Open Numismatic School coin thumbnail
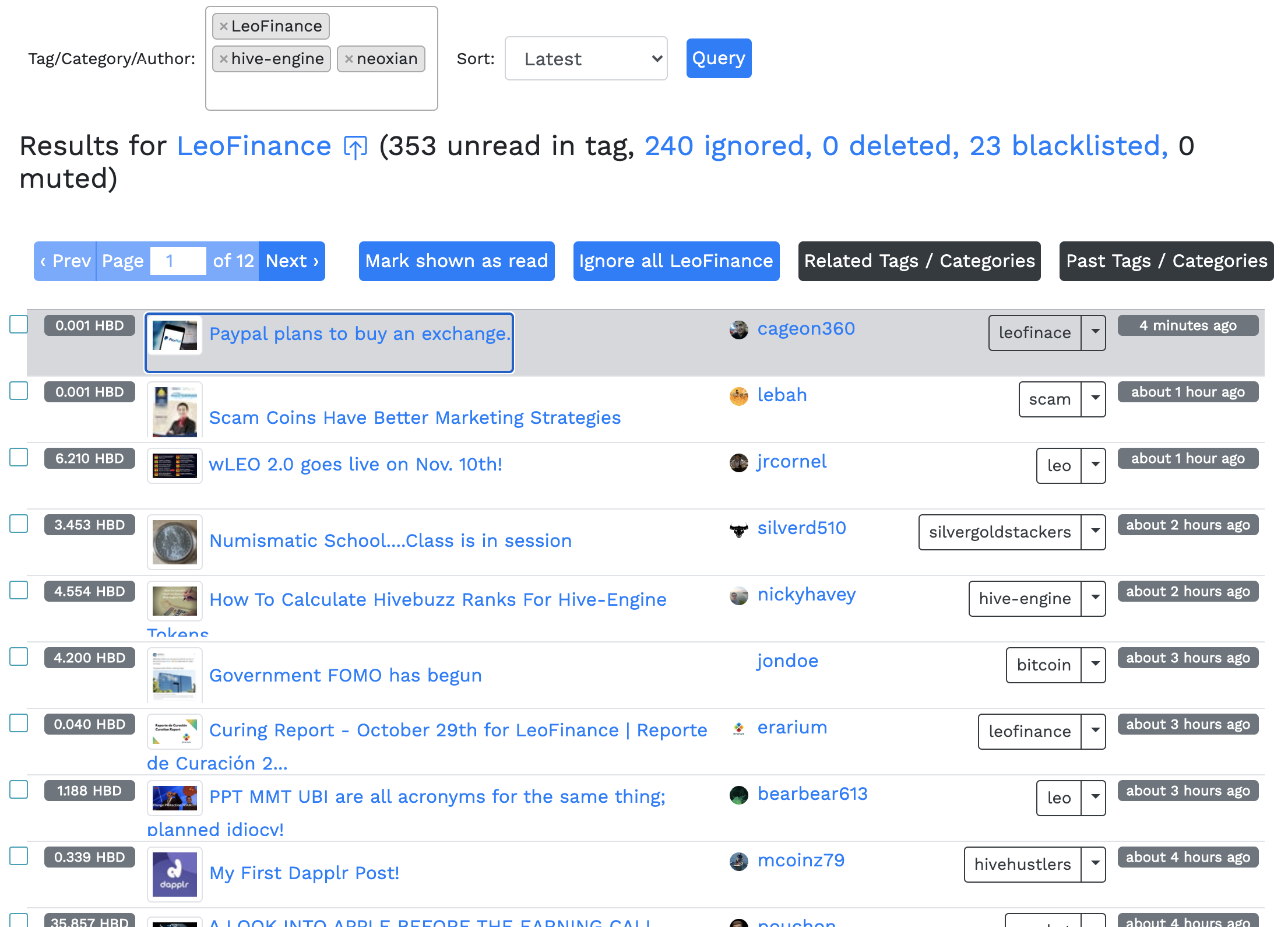 pyautogui.click(x=175, y=542)
